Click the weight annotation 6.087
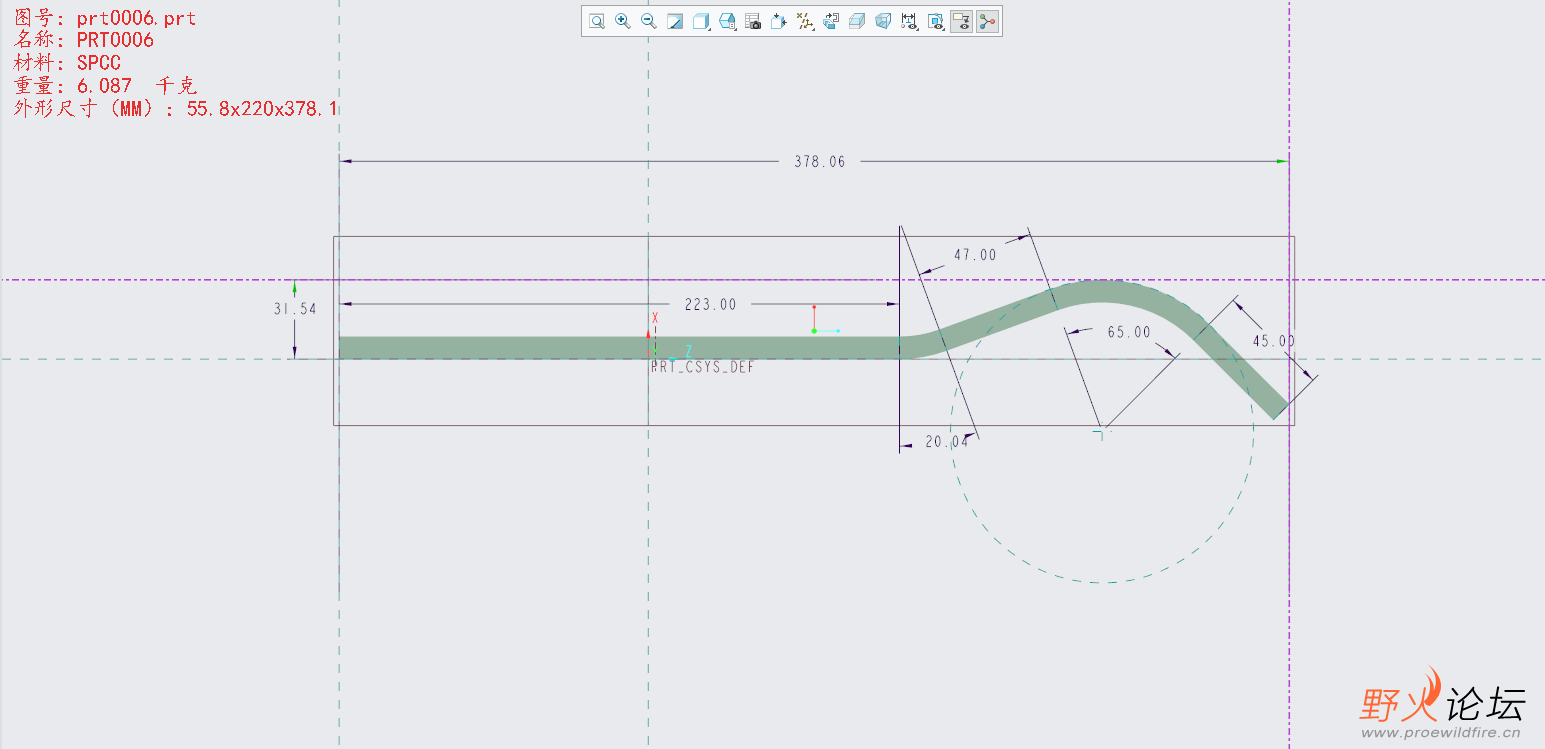This screenshot has height=749, width=1545. point(104,86)
